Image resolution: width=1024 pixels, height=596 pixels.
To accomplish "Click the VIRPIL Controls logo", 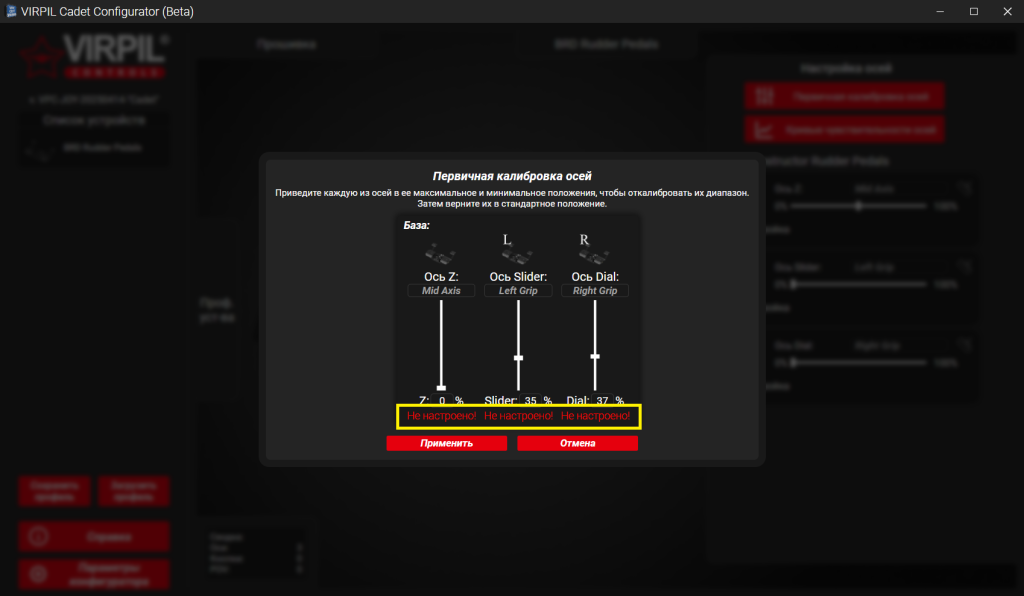I will pos(94,57).
